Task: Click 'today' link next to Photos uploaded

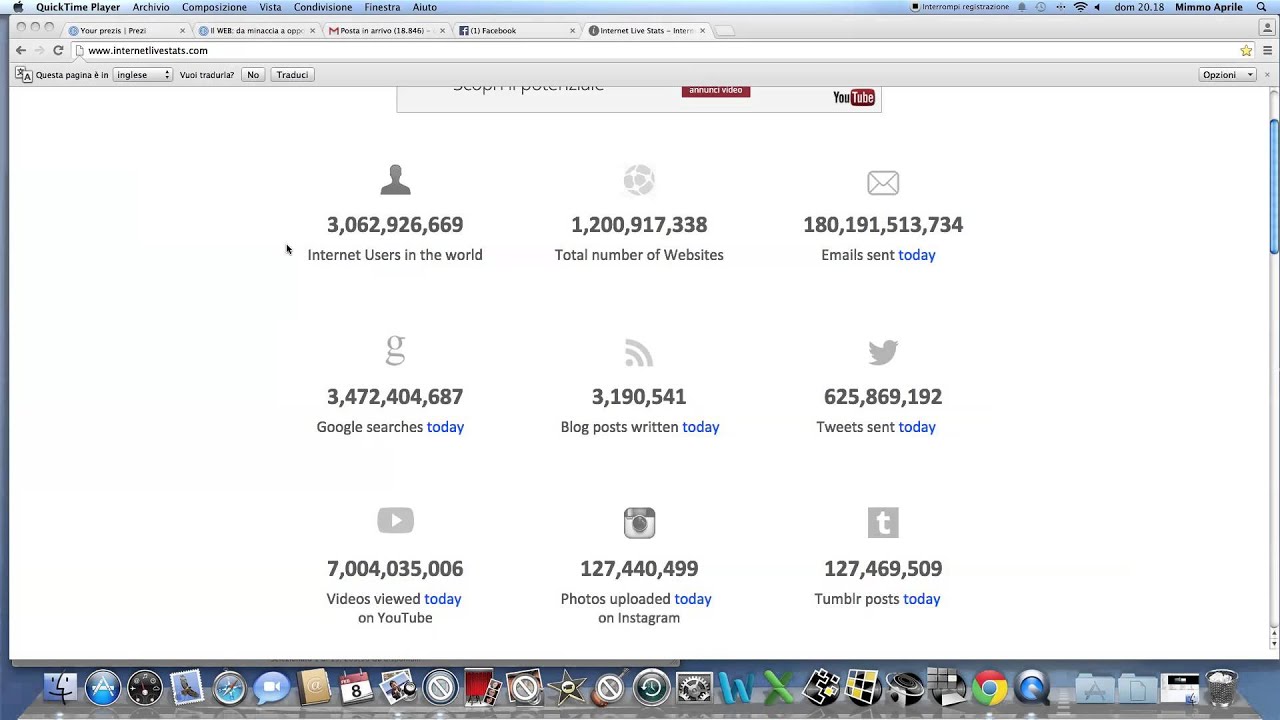Action: [693, 599]
